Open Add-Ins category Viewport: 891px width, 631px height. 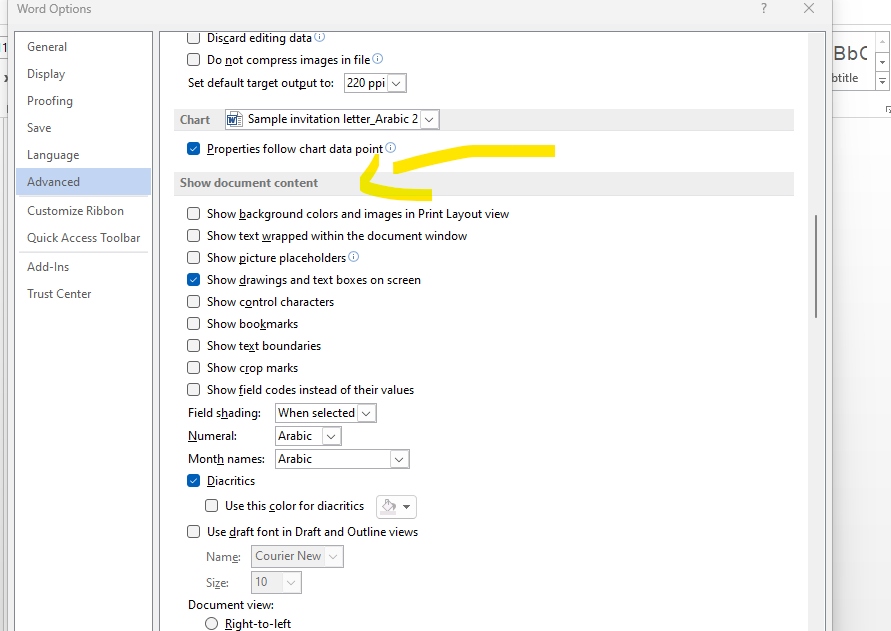[x=84, y=267]
